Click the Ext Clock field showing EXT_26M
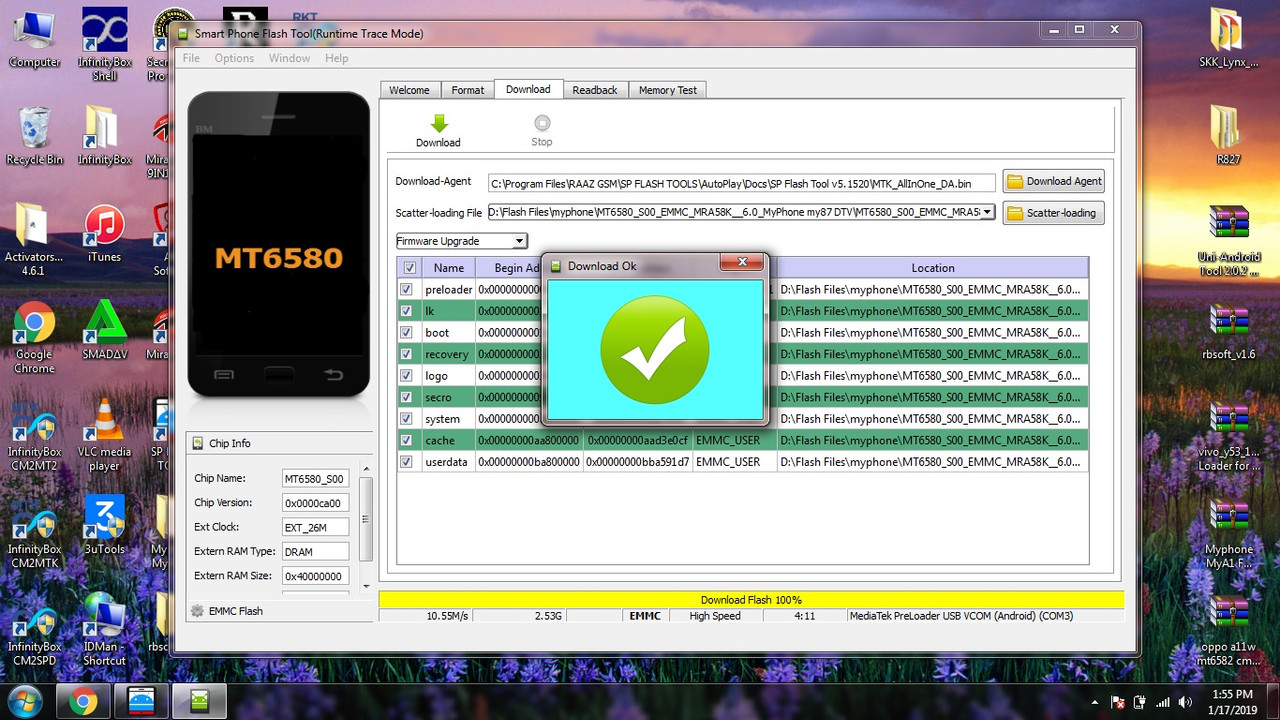1280x720 pixels. [315, 527]
